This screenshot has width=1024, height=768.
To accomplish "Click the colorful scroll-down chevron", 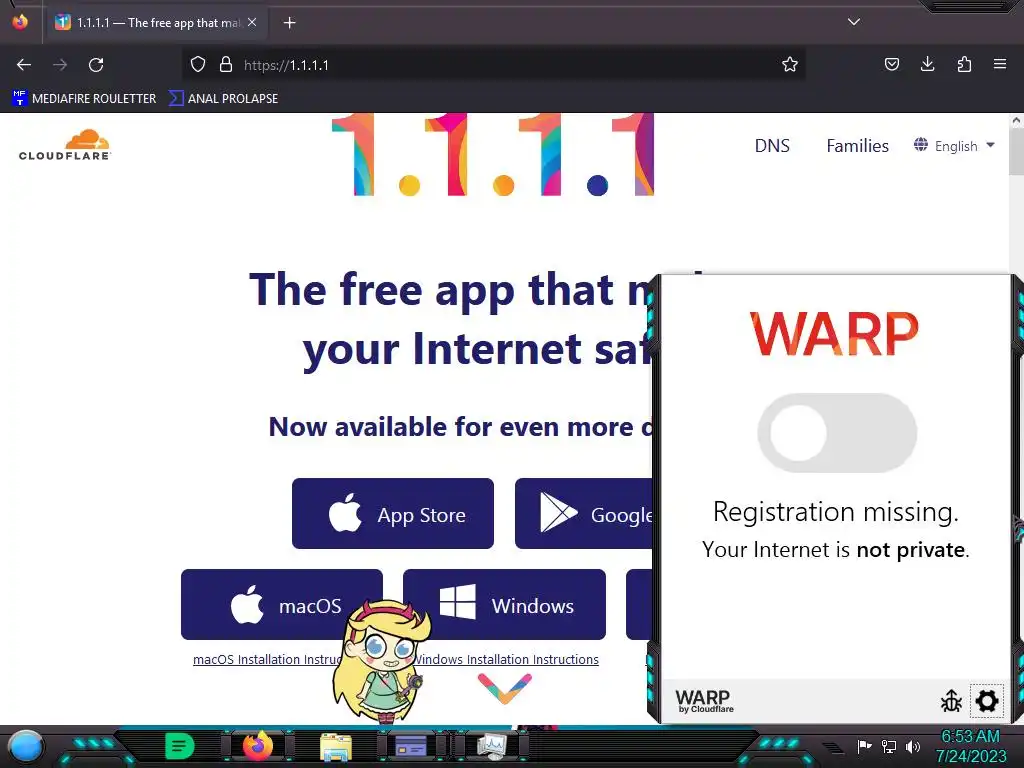I will [505, 688].
